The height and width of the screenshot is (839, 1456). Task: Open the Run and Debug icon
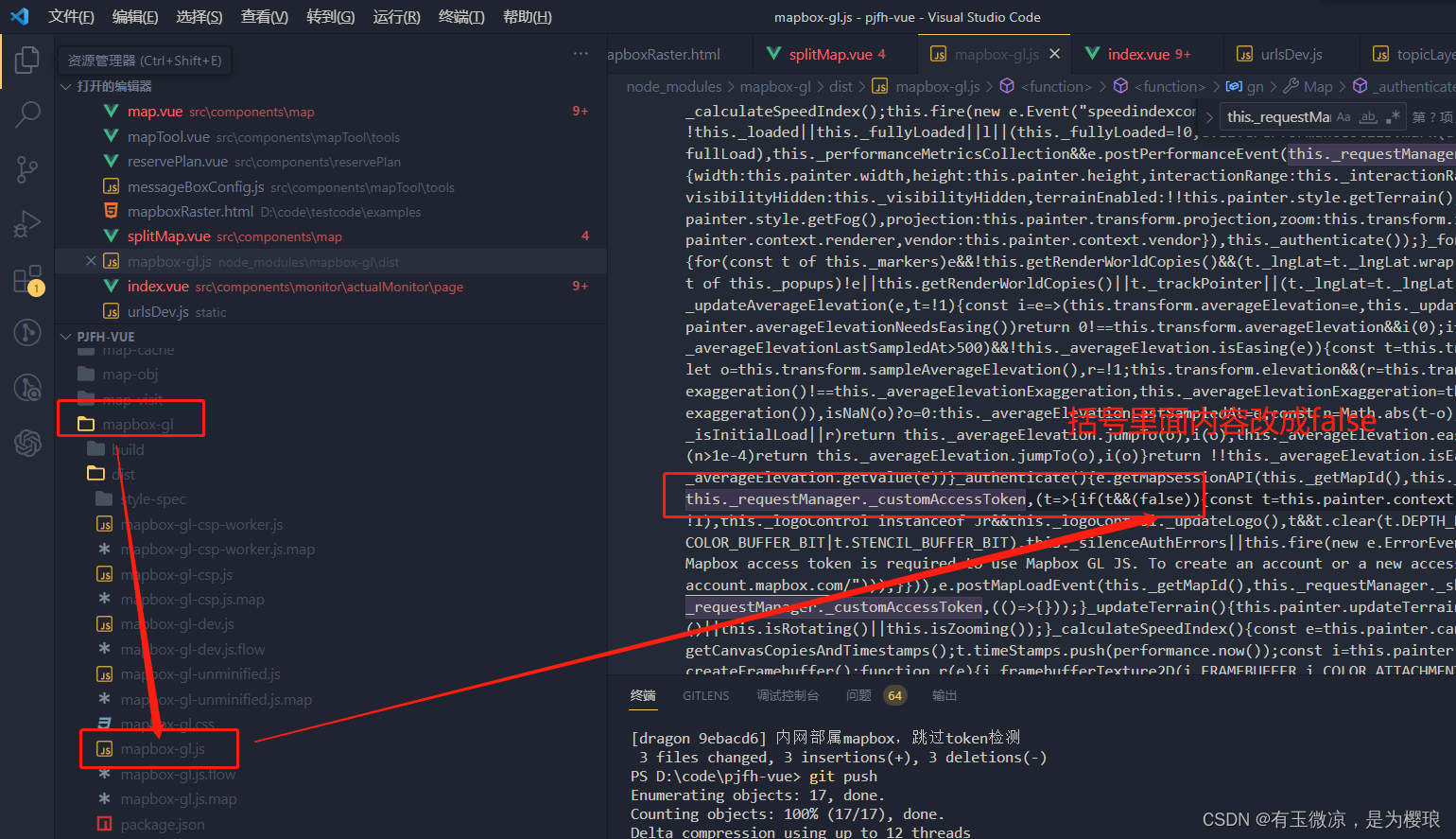click(x=27, y=224)
